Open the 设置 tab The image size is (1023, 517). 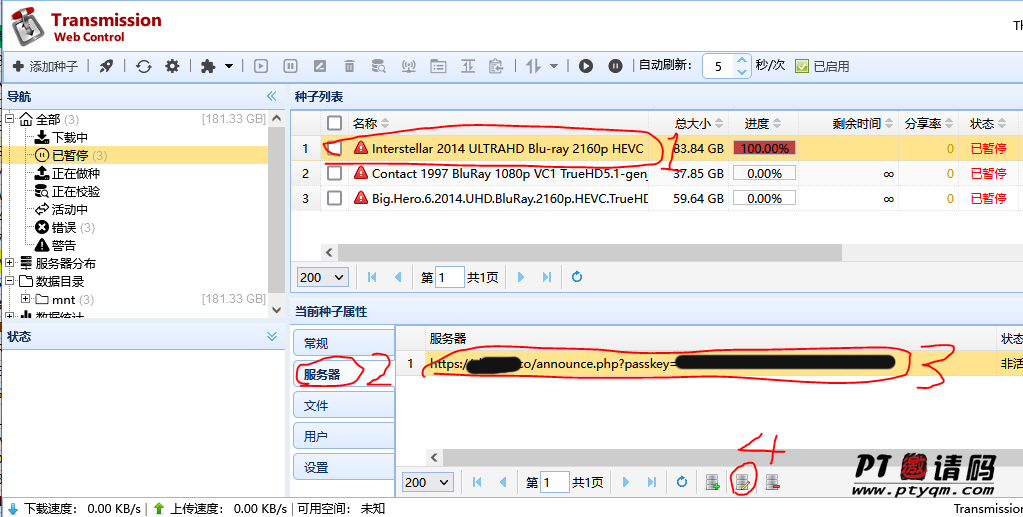coord(344,467)
